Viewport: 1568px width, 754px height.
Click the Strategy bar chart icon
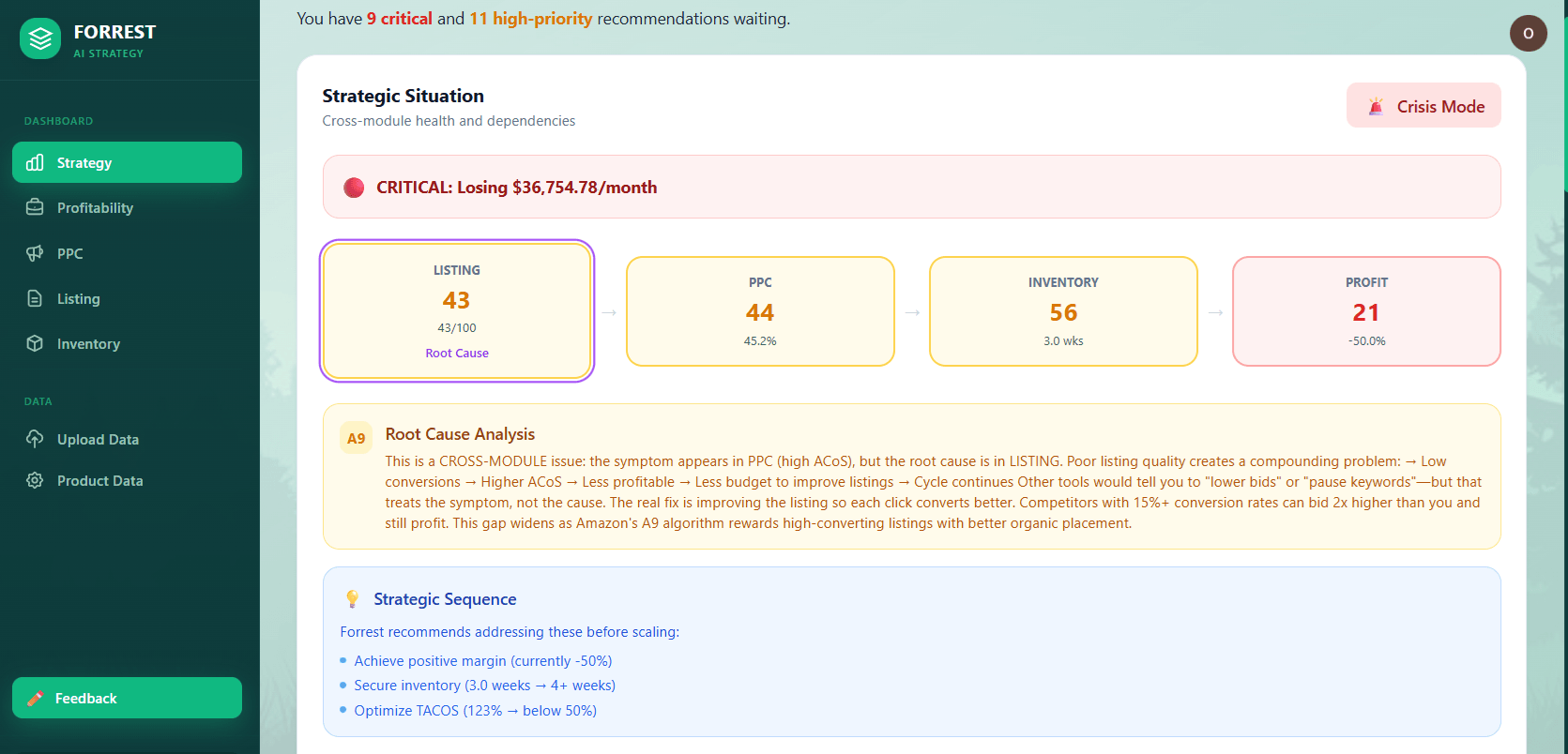[35, 163]
